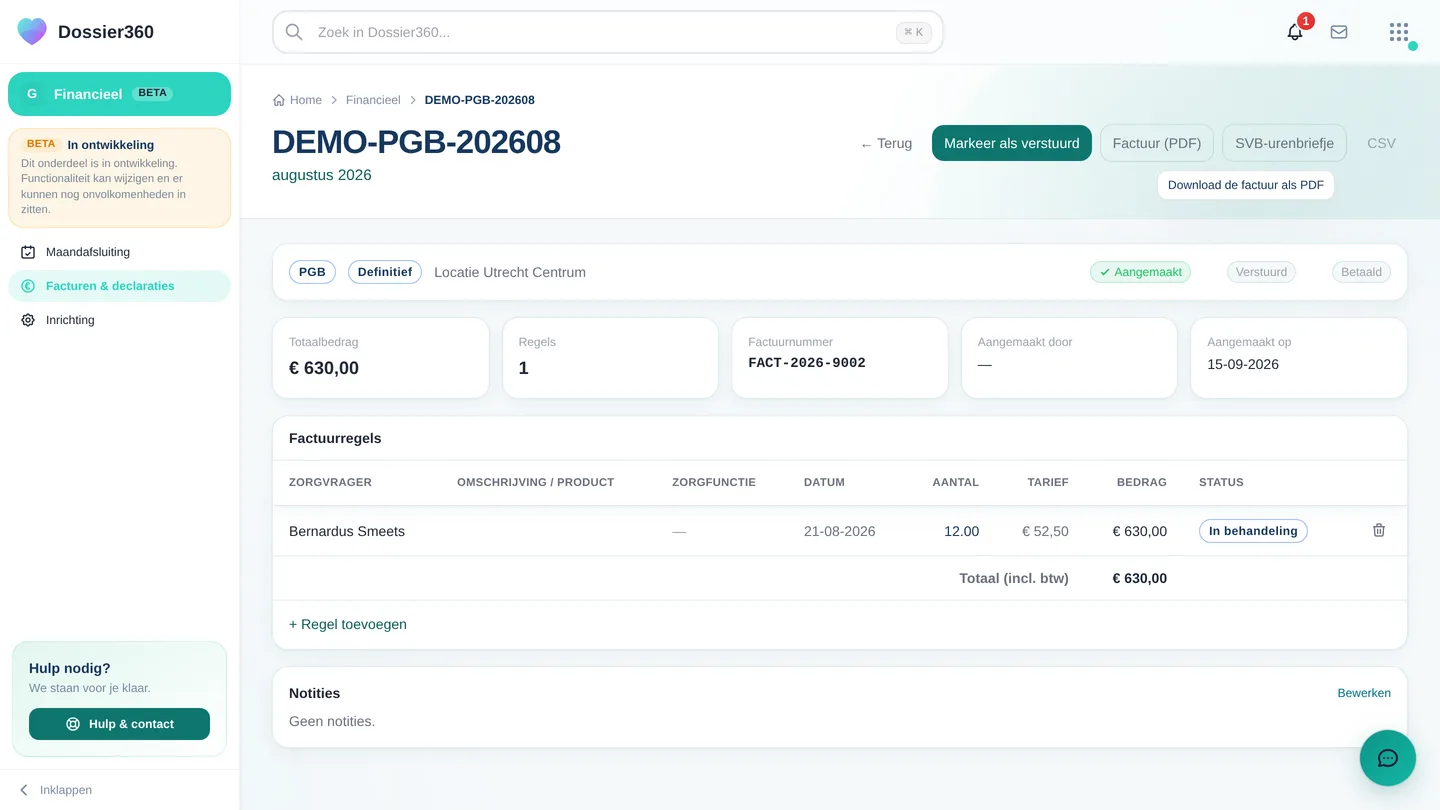This screenshot has height=810, width=1440.
Task: Open the Financieel module switcher
Action: (x=119, y=94)
